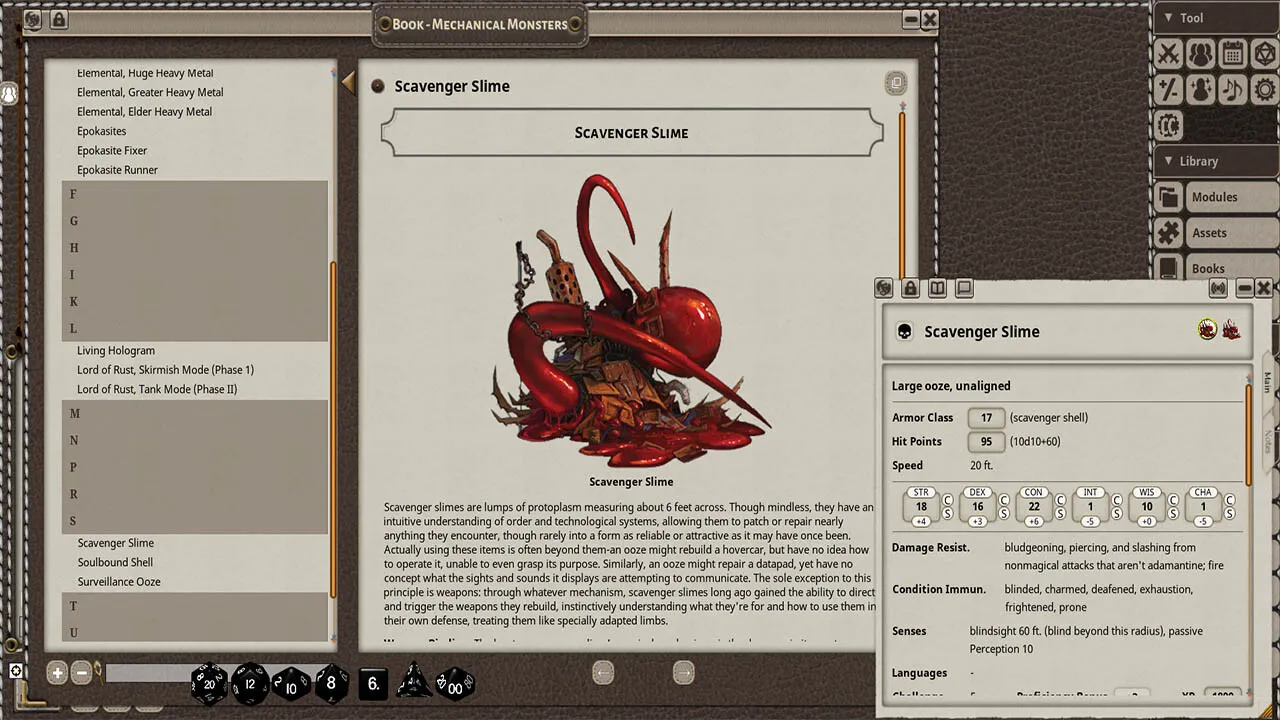
Task: Collapse index panel with left triangle arrow
Action: tap(348, 83)
